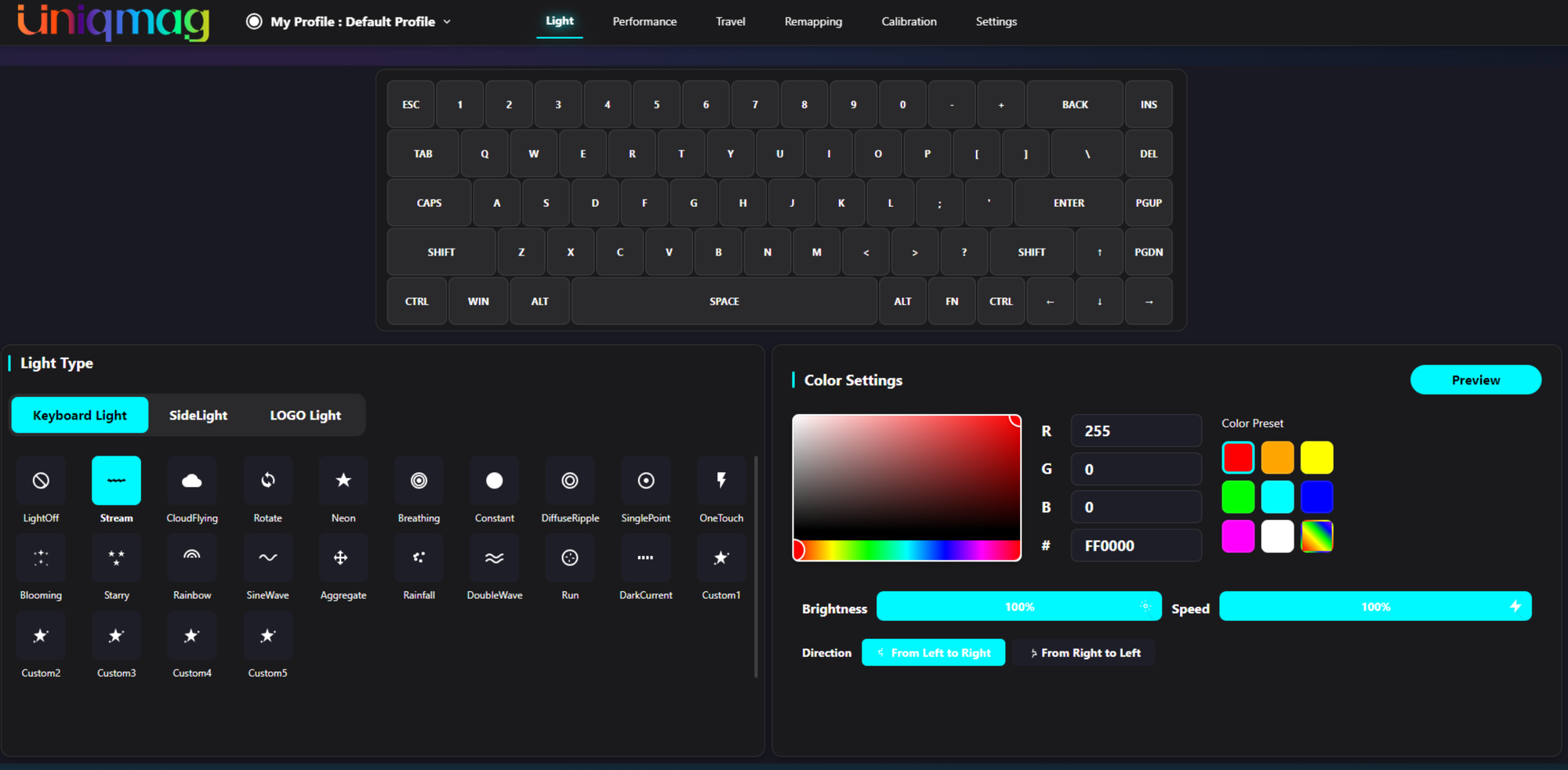This screenshot has width=1568, height=770.
Task: Pick the Breathing light effect
Action: [x=419, y=481]
